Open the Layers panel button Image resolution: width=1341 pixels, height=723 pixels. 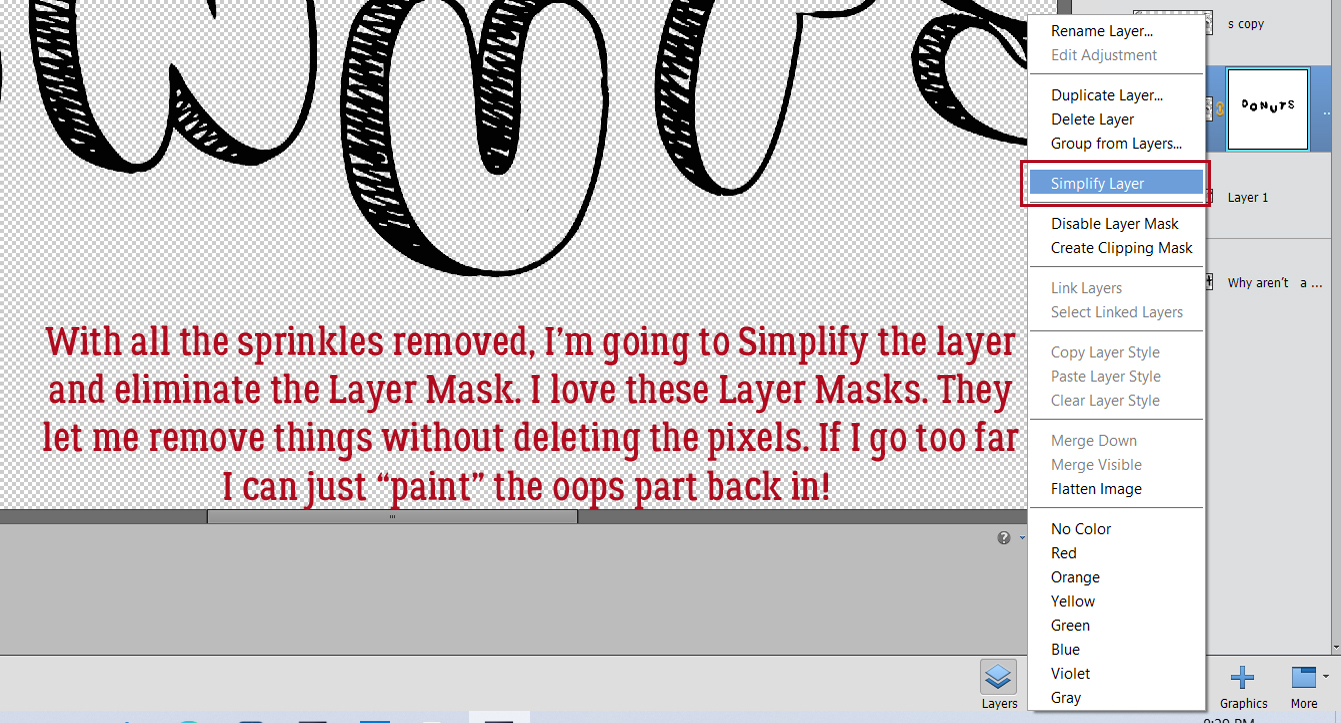click(x=999, y=685)
